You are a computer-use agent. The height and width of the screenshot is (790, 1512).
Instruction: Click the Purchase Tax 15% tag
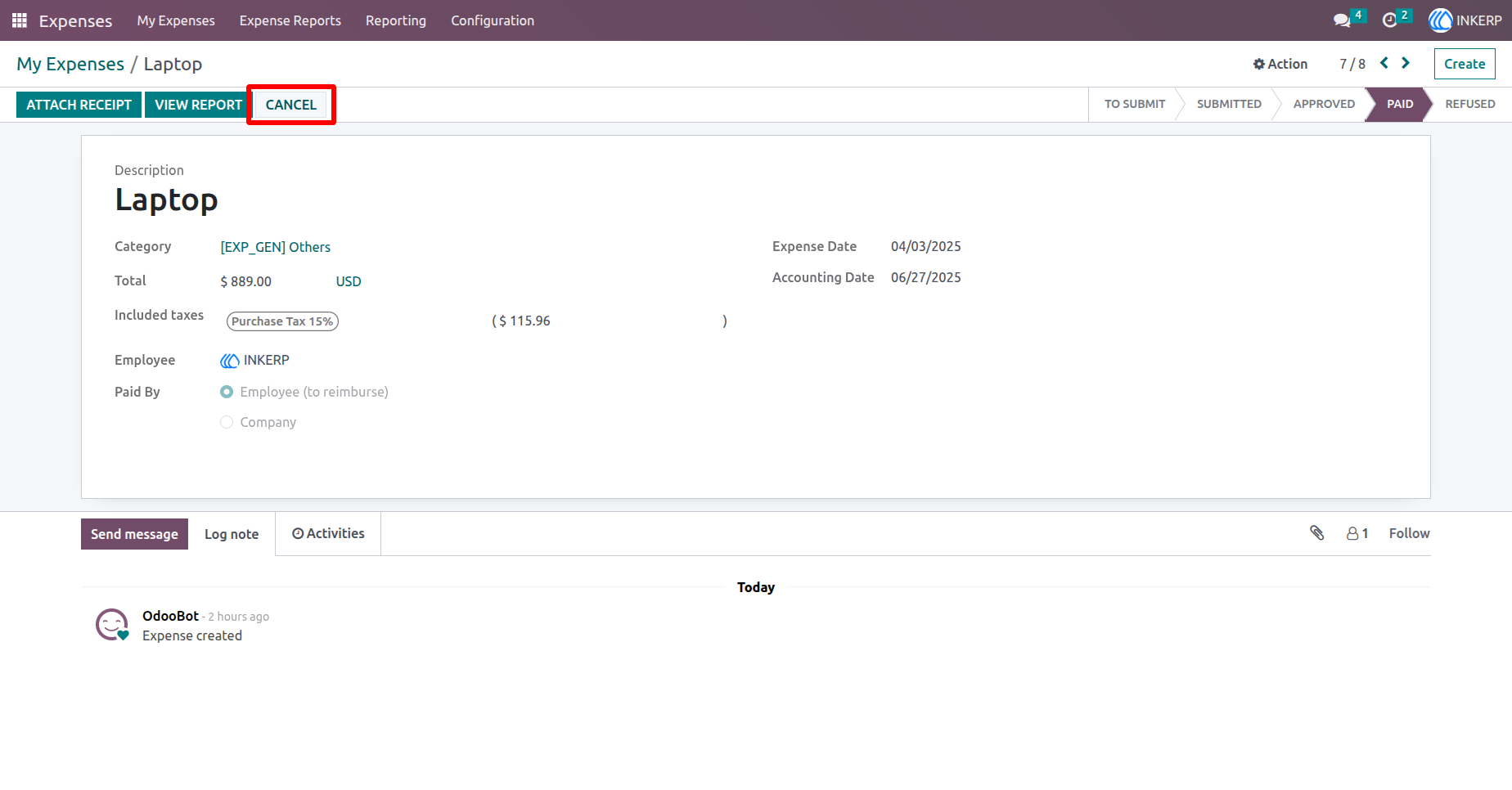click(x=282, y=321)
